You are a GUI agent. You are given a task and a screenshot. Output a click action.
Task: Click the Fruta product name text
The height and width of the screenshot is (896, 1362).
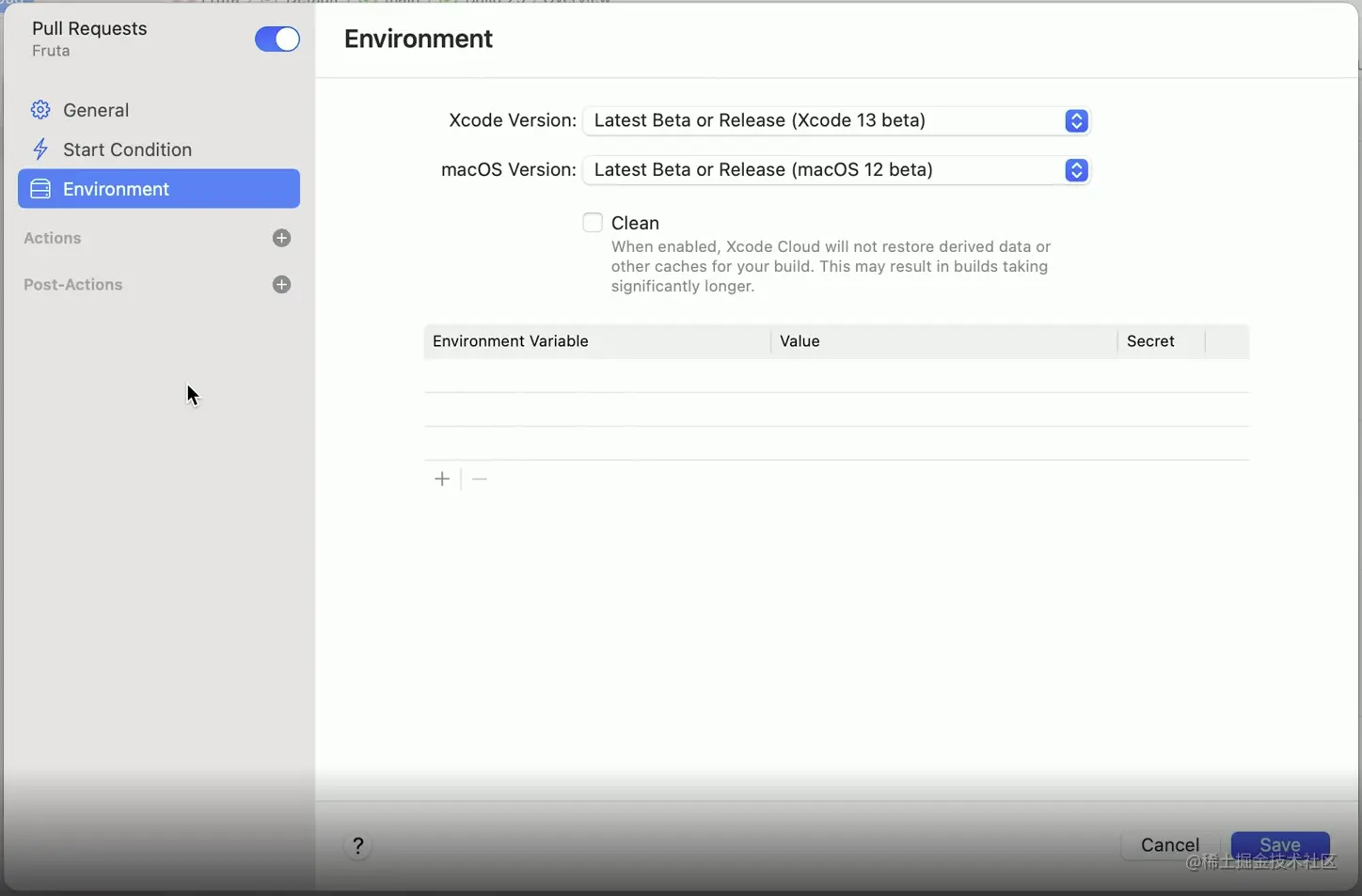point(51,51)
